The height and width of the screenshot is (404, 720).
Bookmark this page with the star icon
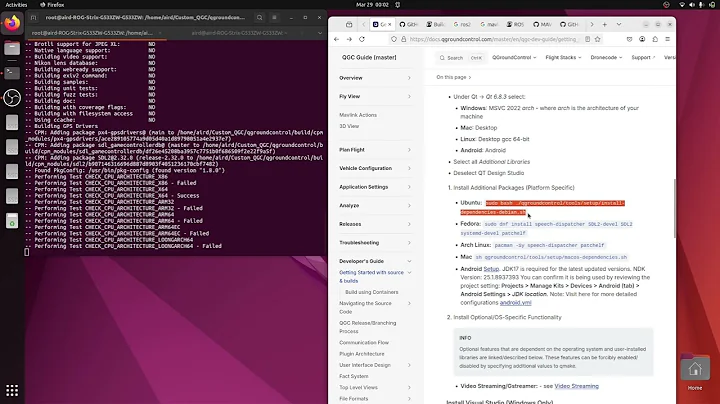597,39
